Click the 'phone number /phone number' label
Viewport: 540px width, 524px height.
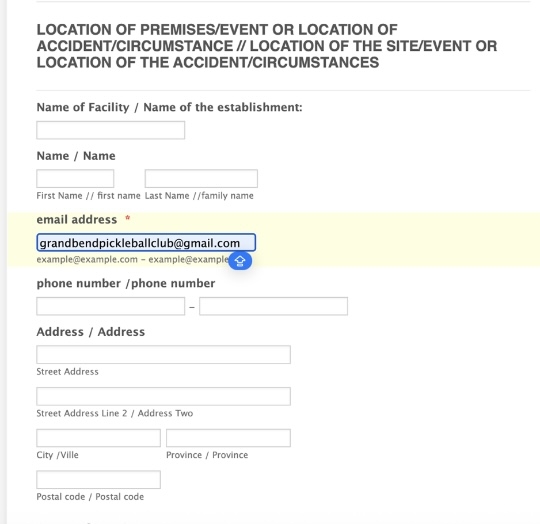pos(126,283)
